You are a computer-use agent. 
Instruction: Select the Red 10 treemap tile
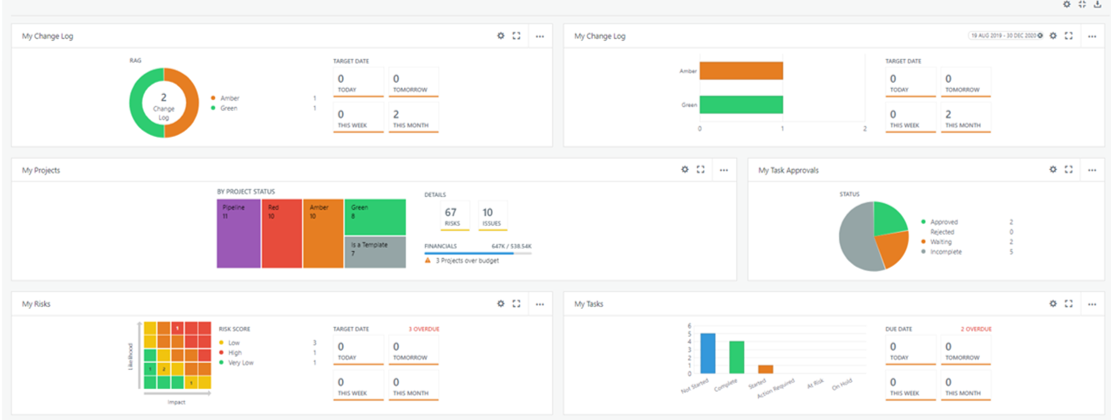282,234
